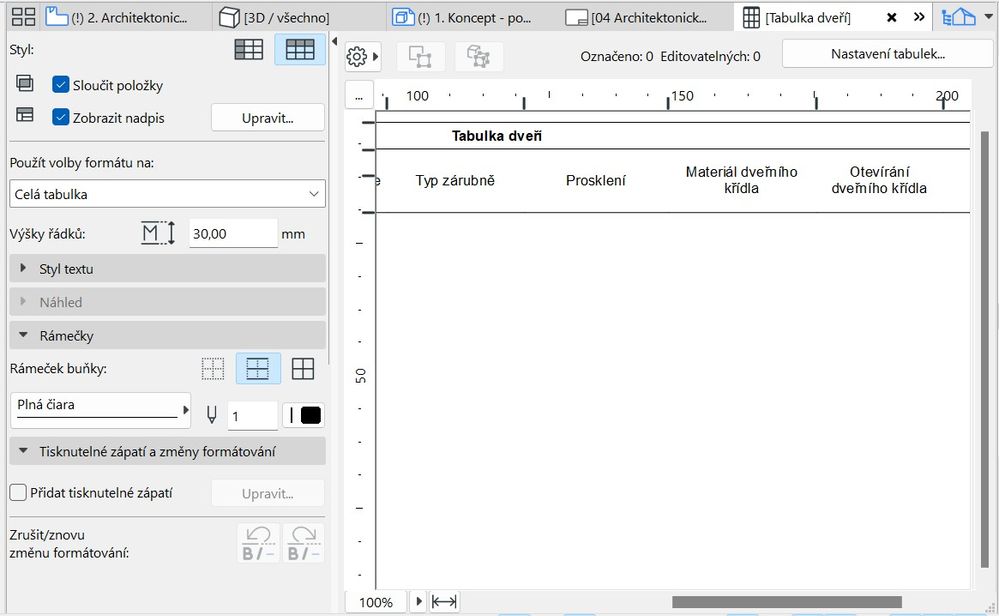Click undo formatting change icon
The height and width of the screenshot is (616, 999).
[x=258, y=543]
